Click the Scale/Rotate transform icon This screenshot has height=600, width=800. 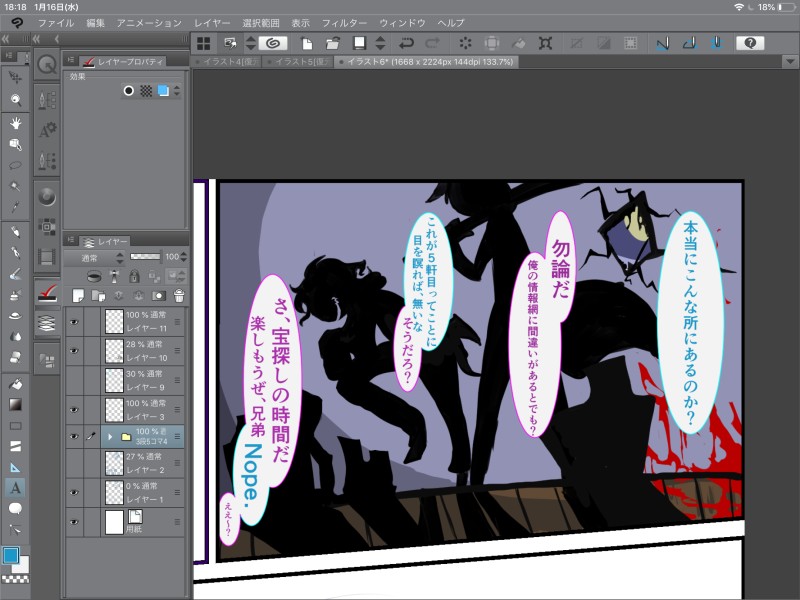click(x=545, y=43)
